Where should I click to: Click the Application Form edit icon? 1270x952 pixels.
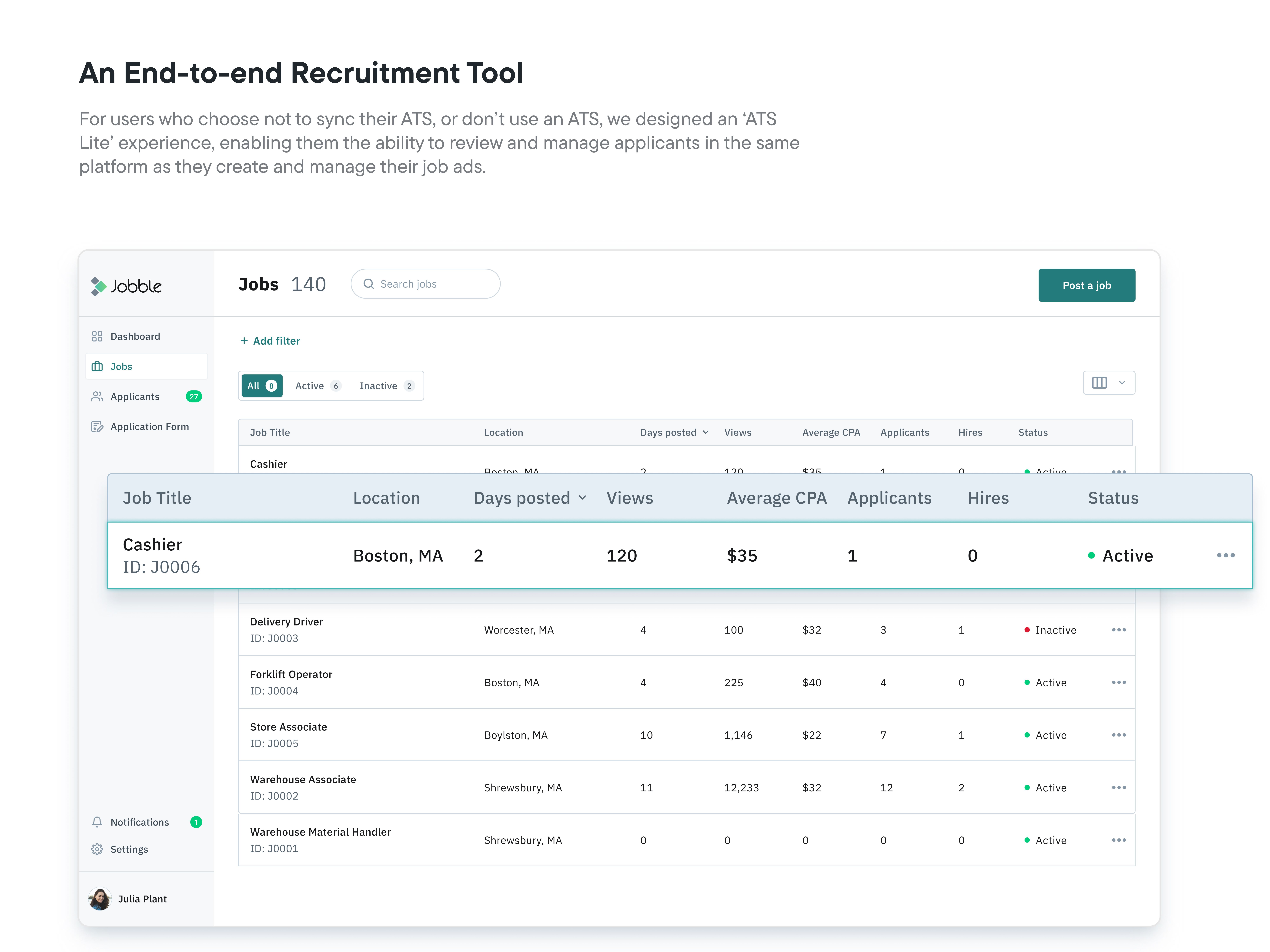click(97, 426)
